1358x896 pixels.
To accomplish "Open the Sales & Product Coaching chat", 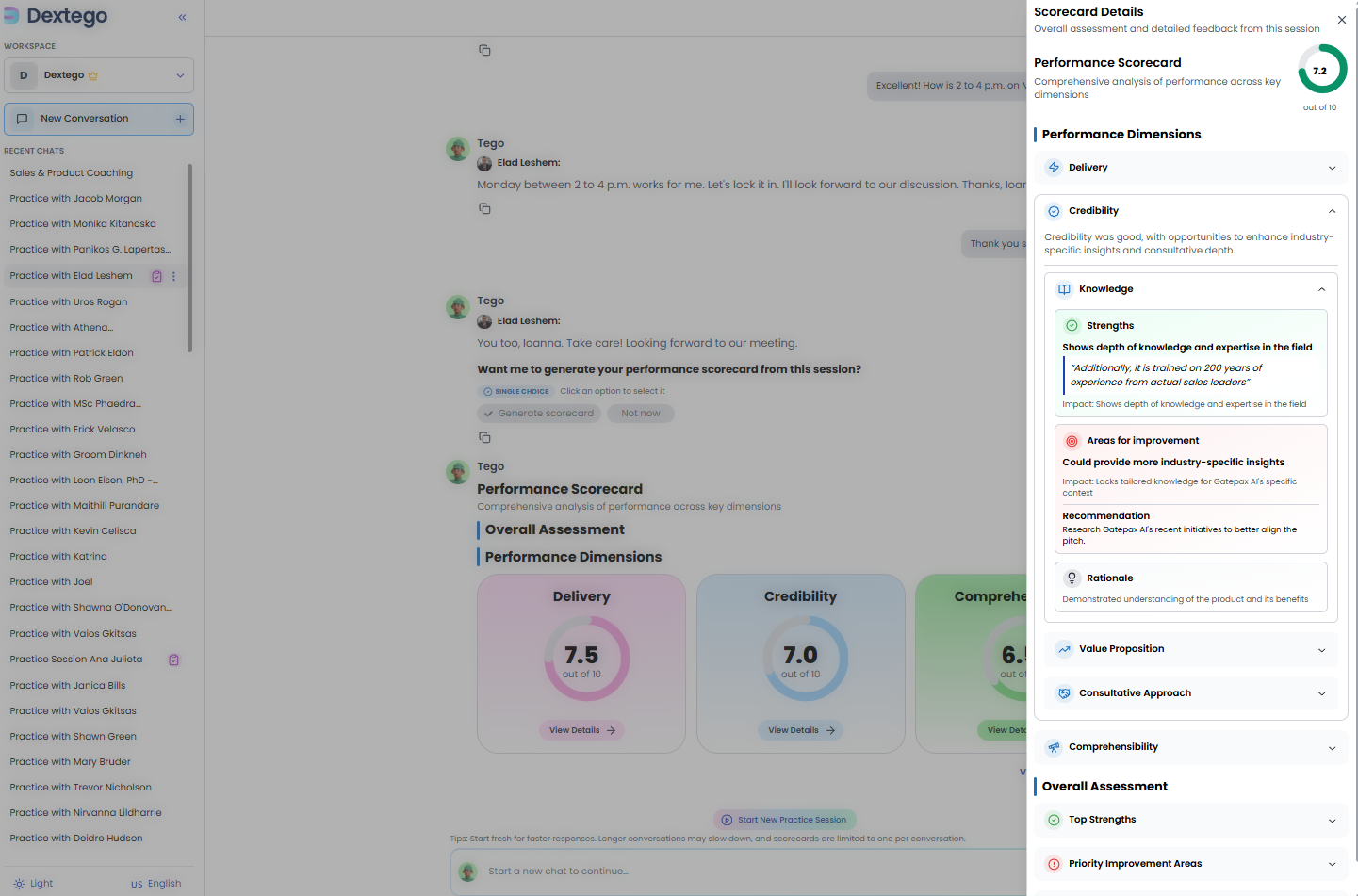I will [x=72, y=173].
